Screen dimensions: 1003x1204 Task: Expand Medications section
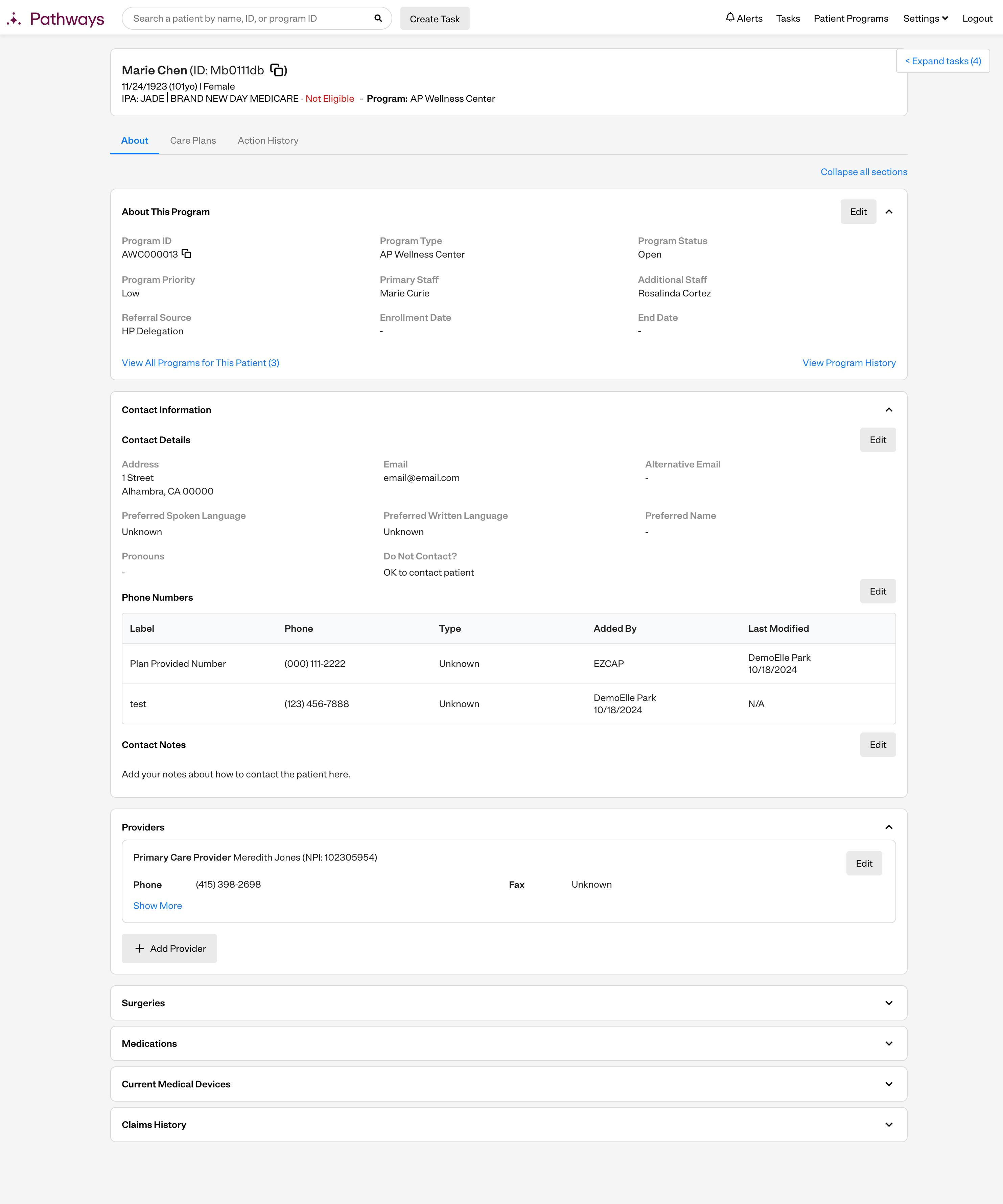[889, 1043]
